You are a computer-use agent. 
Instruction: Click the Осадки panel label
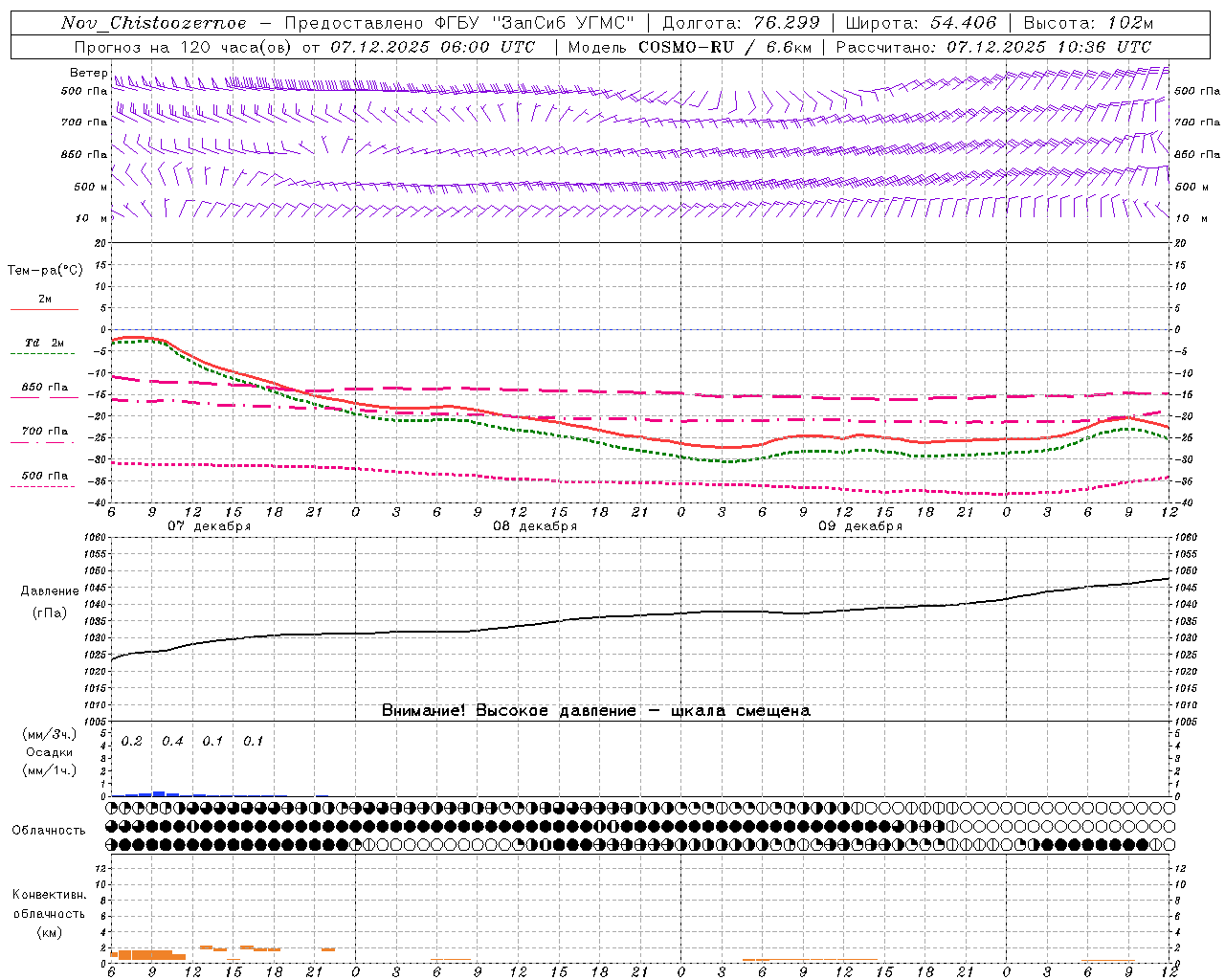tap(50, 752)
